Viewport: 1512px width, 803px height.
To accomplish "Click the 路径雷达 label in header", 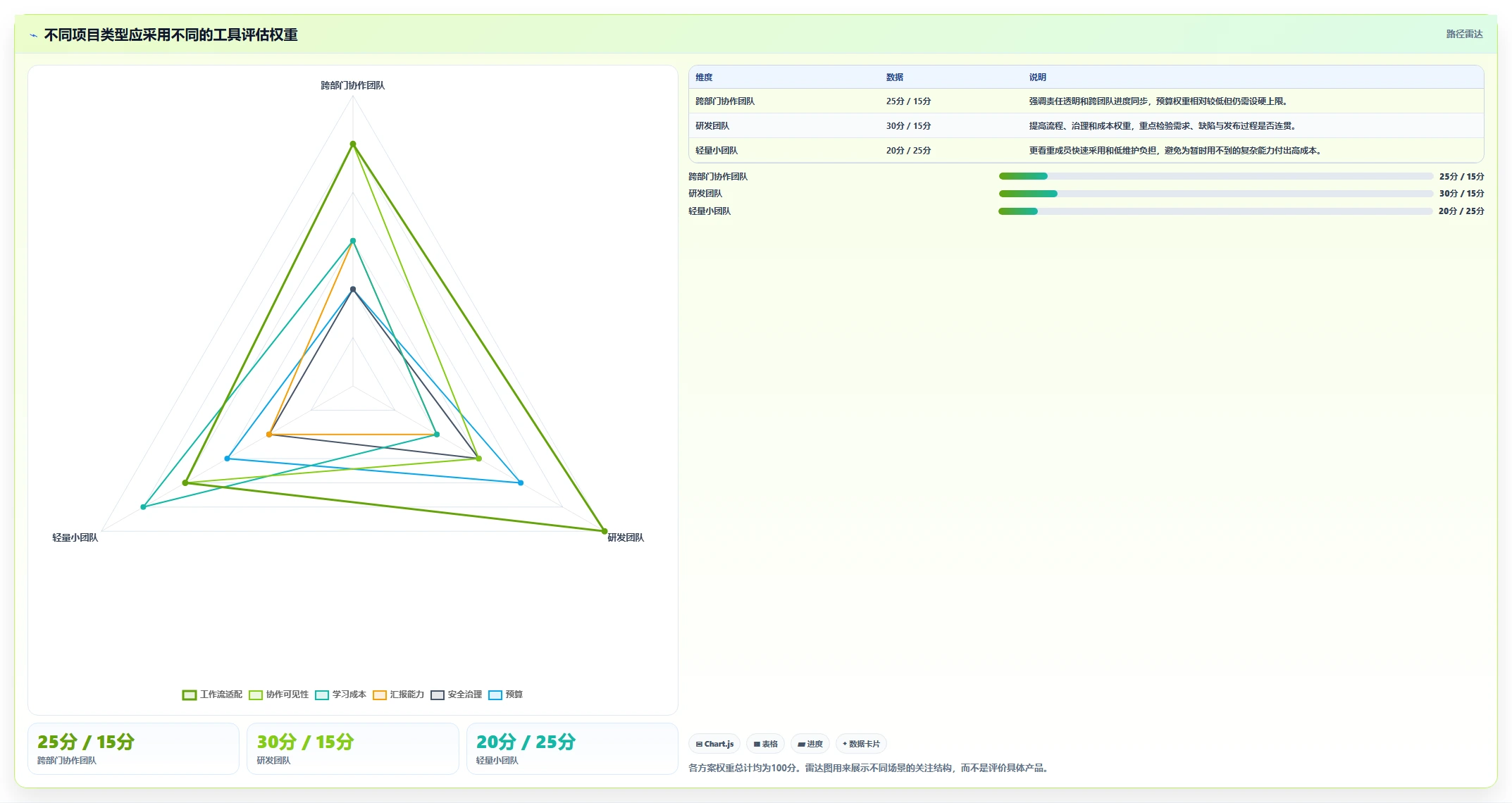I will [1464, 34].
